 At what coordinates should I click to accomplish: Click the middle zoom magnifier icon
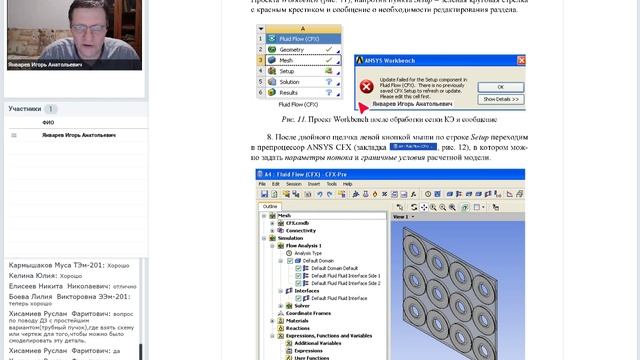coord(442,207)
